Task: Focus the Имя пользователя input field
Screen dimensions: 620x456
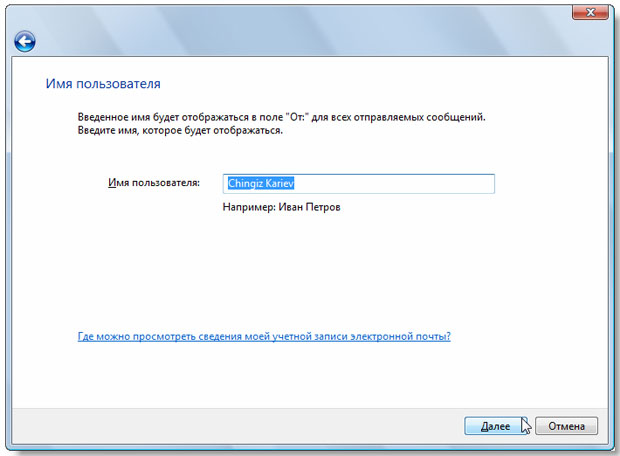Action: click(x=359, y=184)
